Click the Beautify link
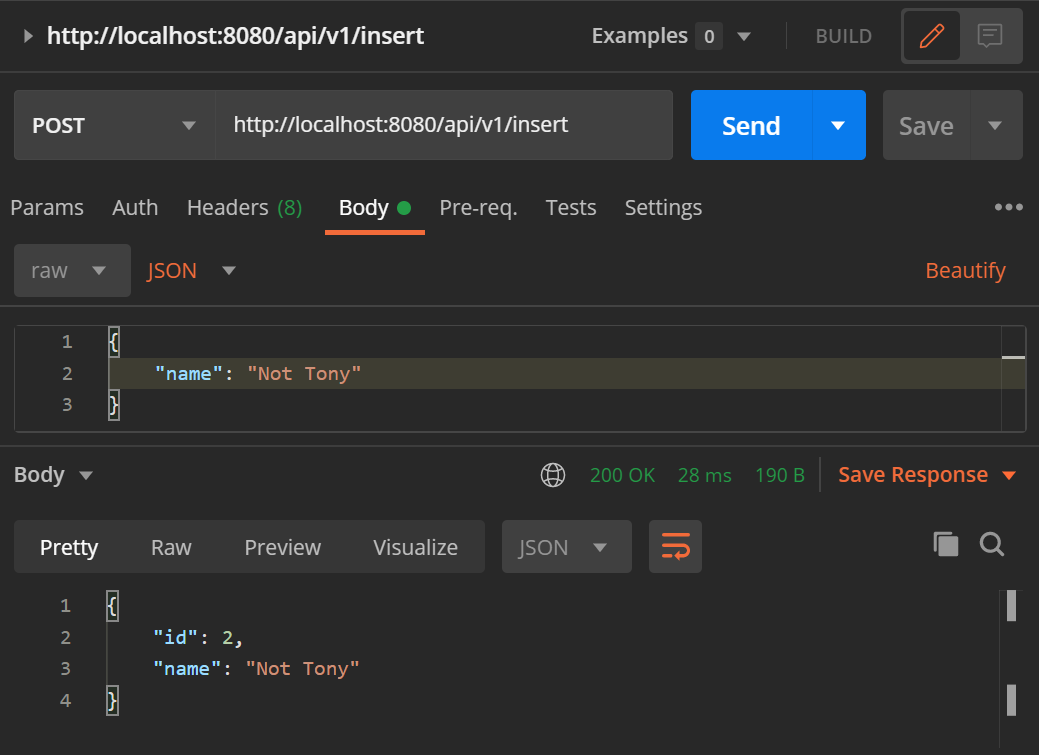 (964, 270)
